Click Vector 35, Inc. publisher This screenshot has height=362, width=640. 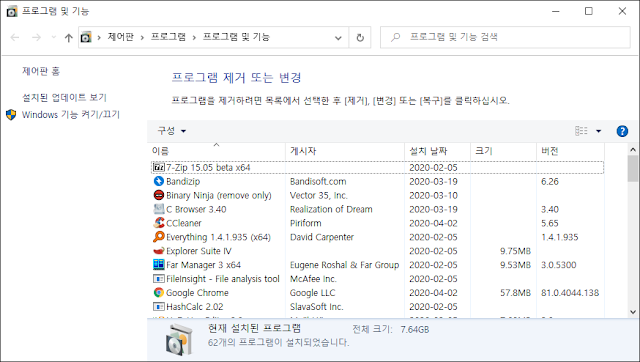[x=319, y=195]
